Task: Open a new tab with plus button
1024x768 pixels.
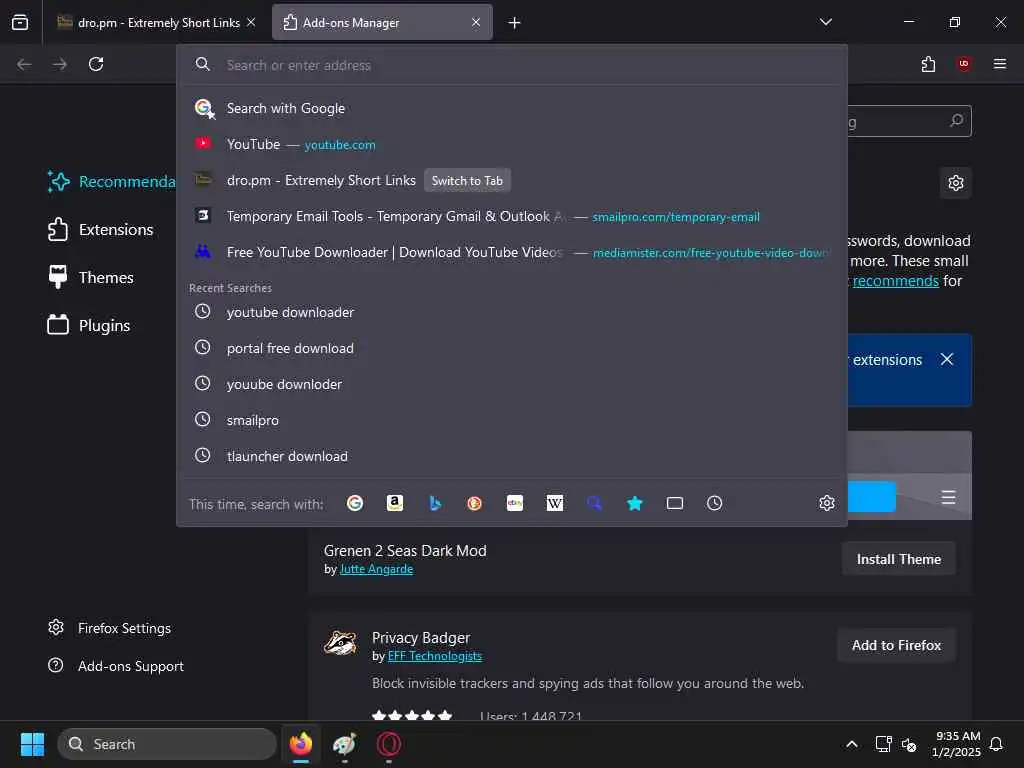Action: pyautogui.click(x=515, y=23)
